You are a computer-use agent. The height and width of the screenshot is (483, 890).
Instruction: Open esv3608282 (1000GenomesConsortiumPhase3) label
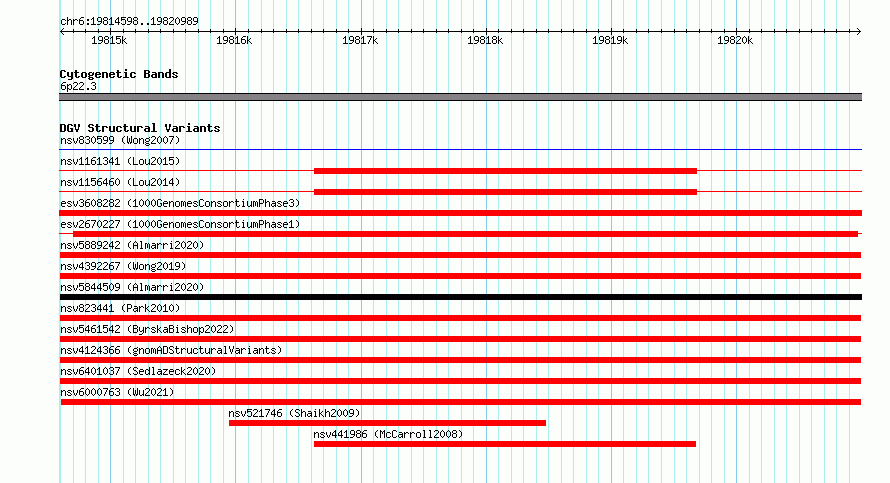(x=180, y=203)
